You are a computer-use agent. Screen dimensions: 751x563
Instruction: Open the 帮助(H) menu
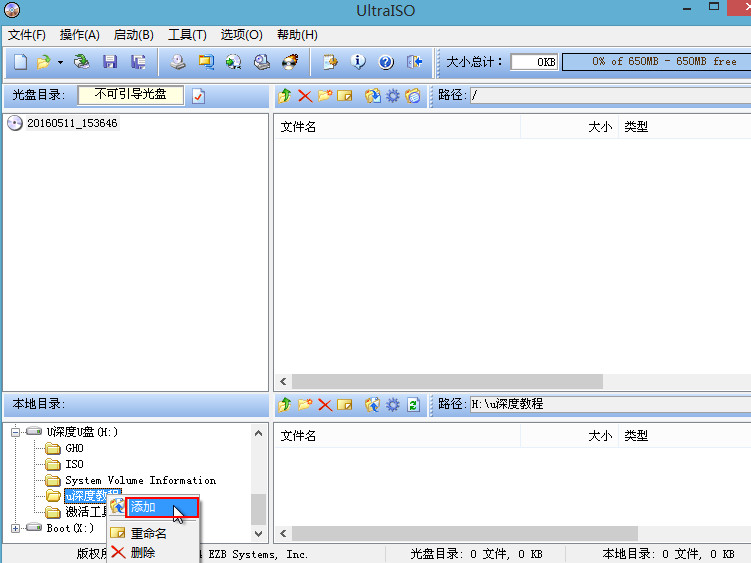(x=297, y=35)
